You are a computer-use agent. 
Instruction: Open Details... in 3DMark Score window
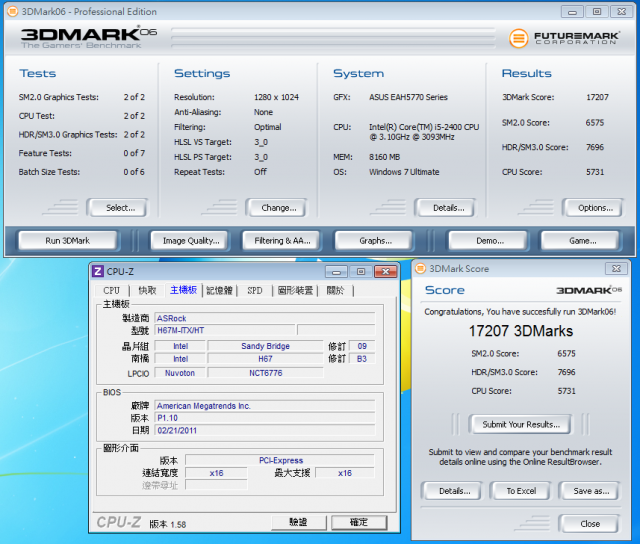(454, 491)
